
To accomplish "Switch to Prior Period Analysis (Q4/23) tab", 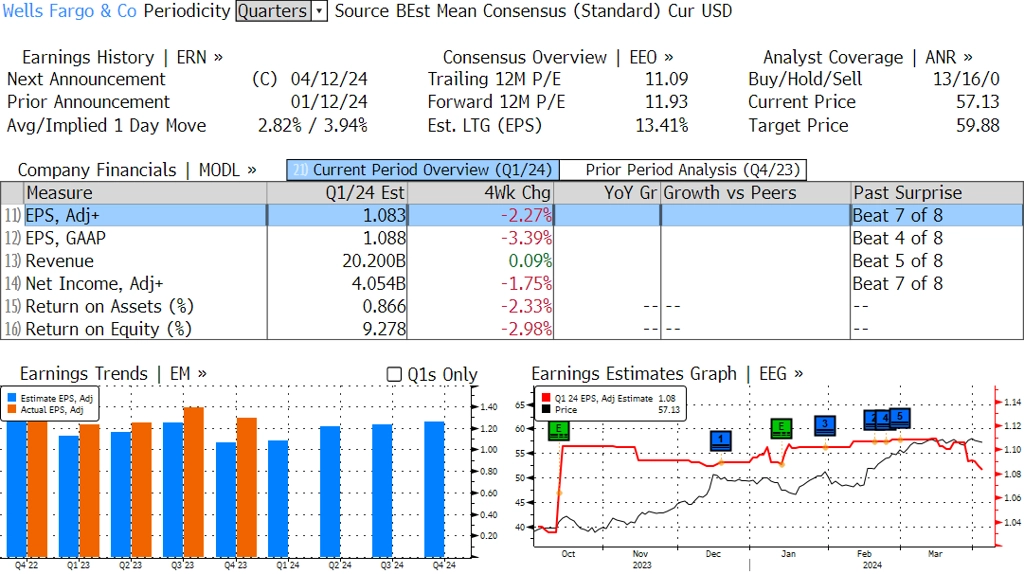I will coord(693,170).
